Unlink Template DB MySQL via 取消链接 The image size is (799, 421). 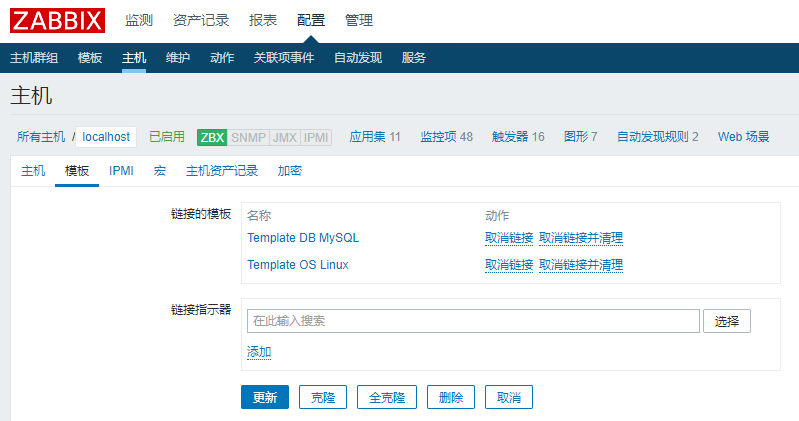point(509,238)
